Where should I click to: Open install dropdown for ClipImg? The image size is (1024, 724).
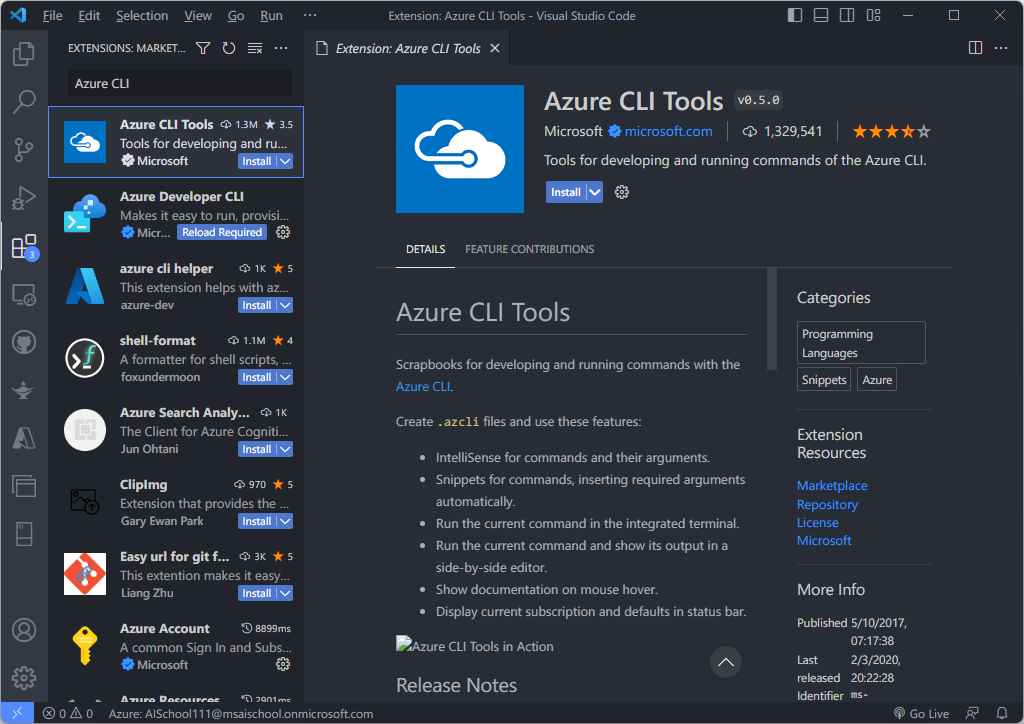tap(285, 521)
